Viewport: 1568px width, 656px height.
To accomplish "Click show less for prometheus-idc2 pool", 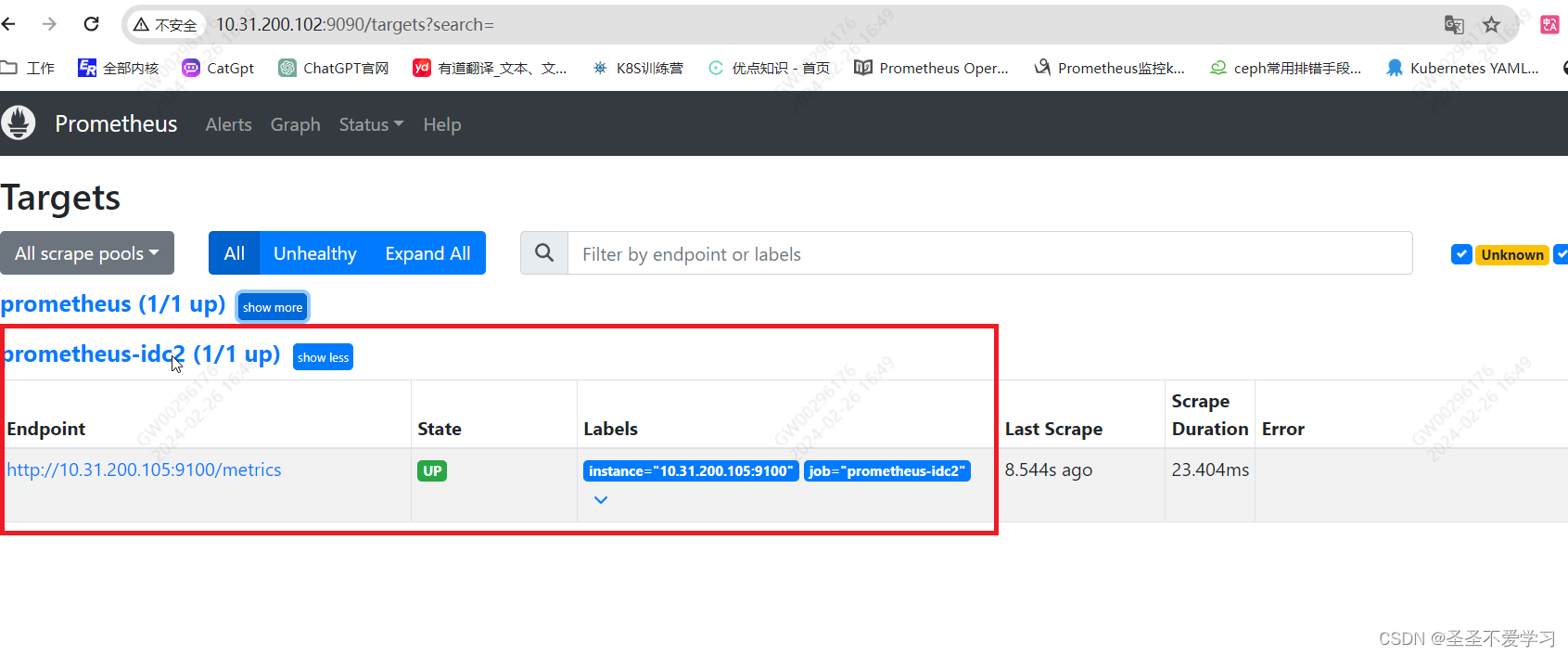I will pyautogui.click(x=323, y=357).
